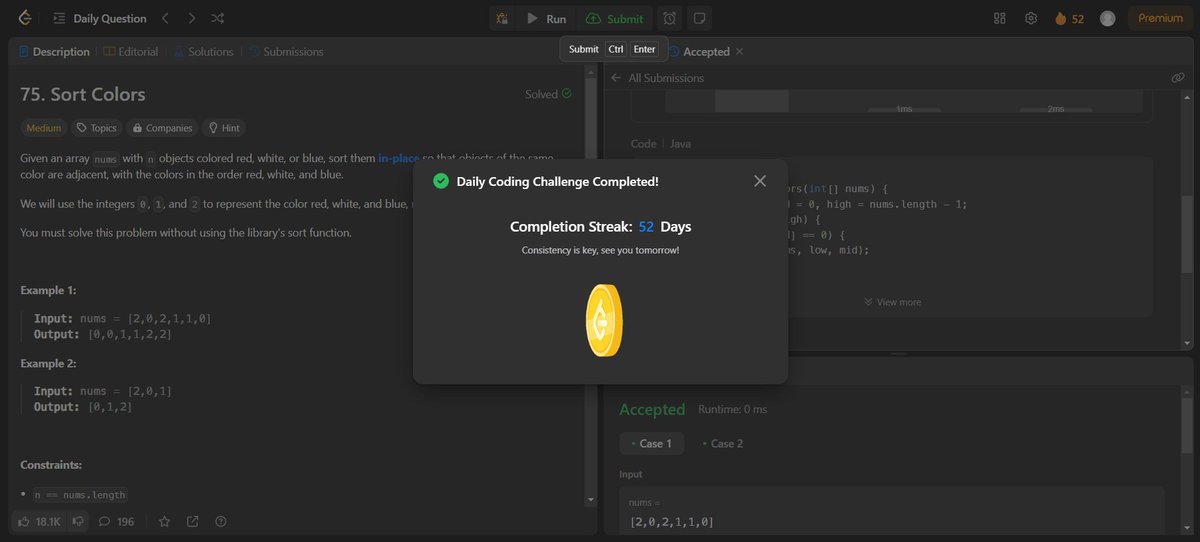Select the Case 2 tab
The height and width of the screenshot is (542, 1200).
pyautogui.click(x=722, y=443)
